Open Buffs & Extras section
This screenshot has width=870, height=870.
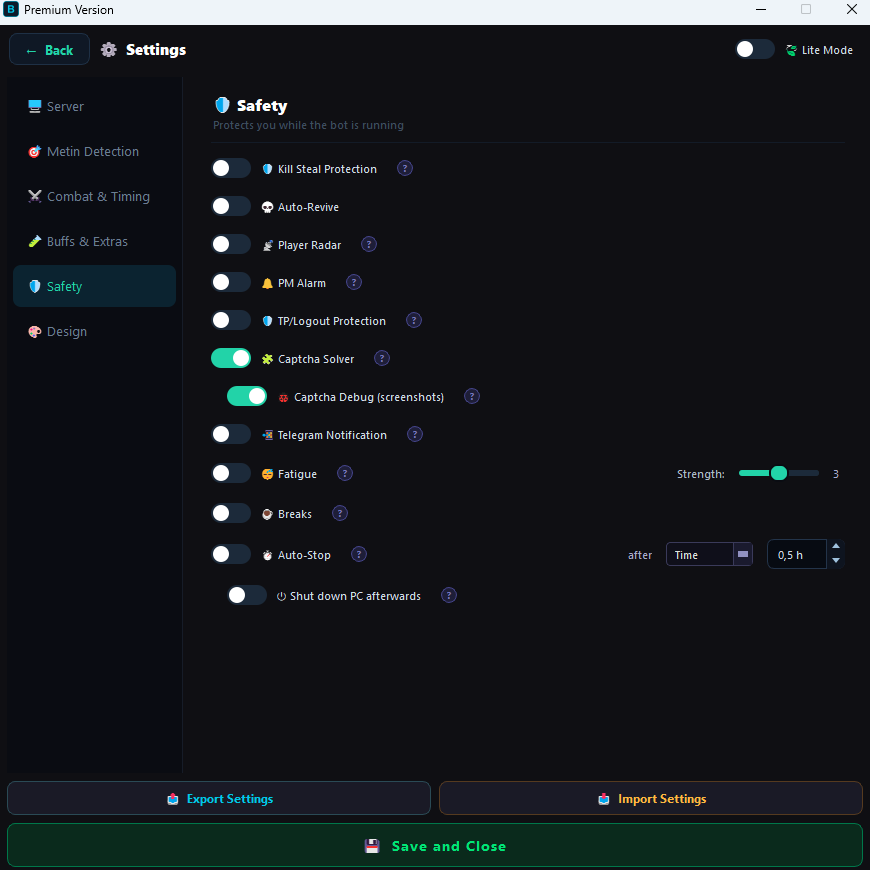[94, 241]
